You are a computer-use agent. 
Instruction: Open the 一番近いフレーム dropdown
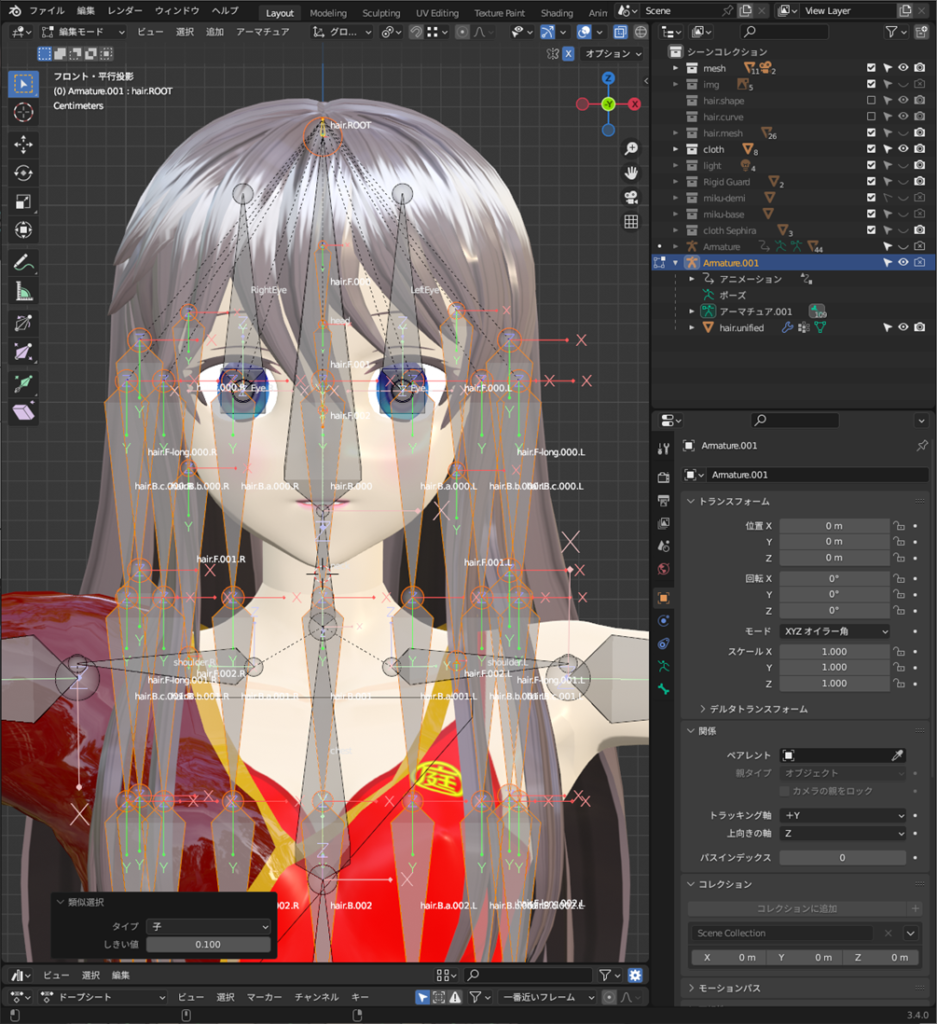tap(547, 997)
